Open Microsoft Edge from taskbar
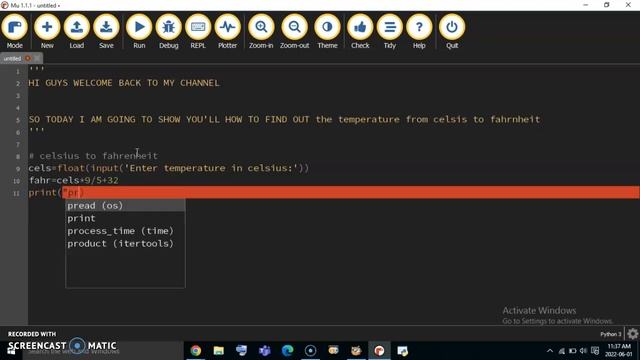This screenshot has height=360, width=640. (287, 351)
